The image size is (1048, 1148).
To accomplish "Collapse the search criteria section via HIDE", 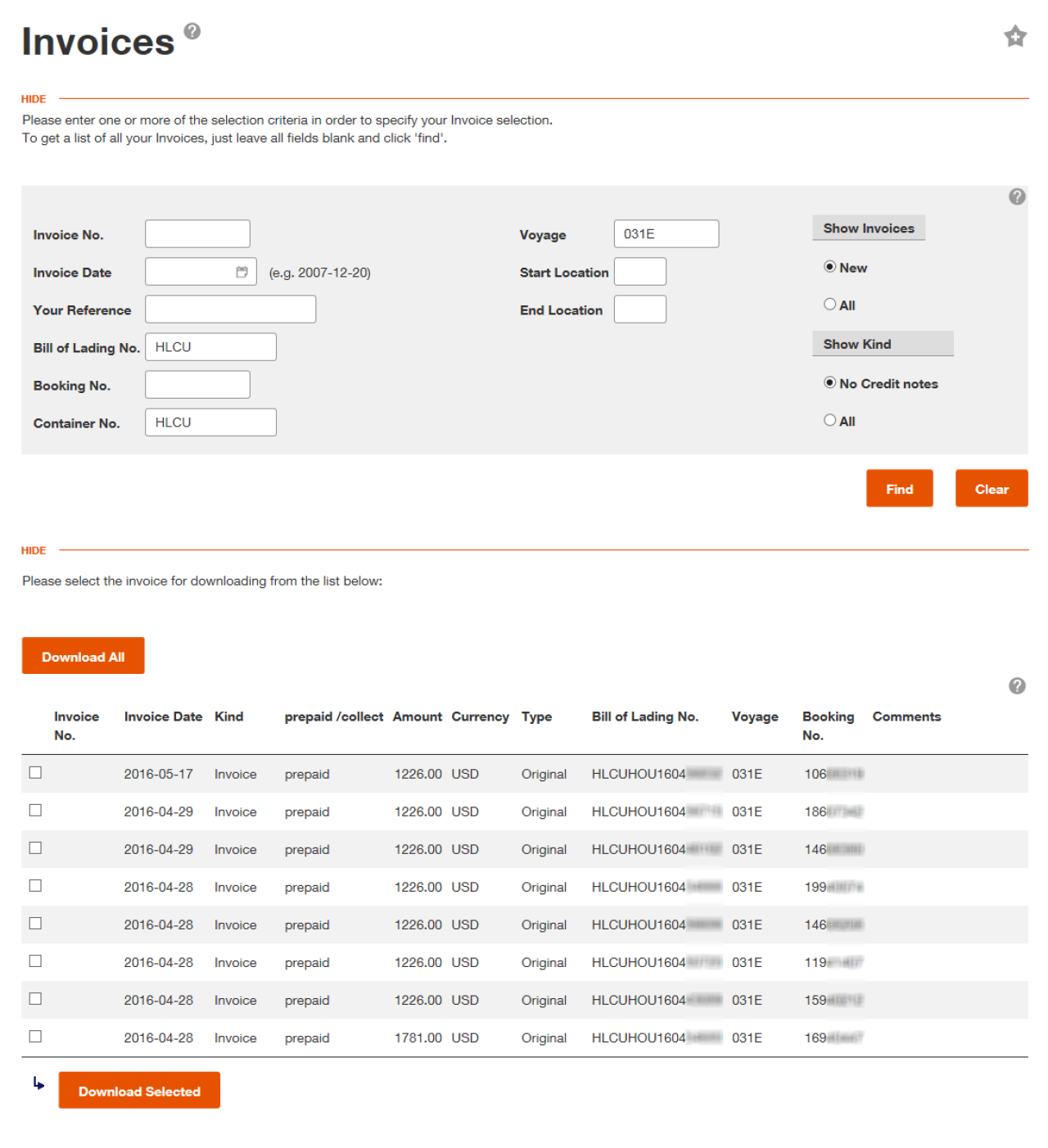I will click(33, 98).
